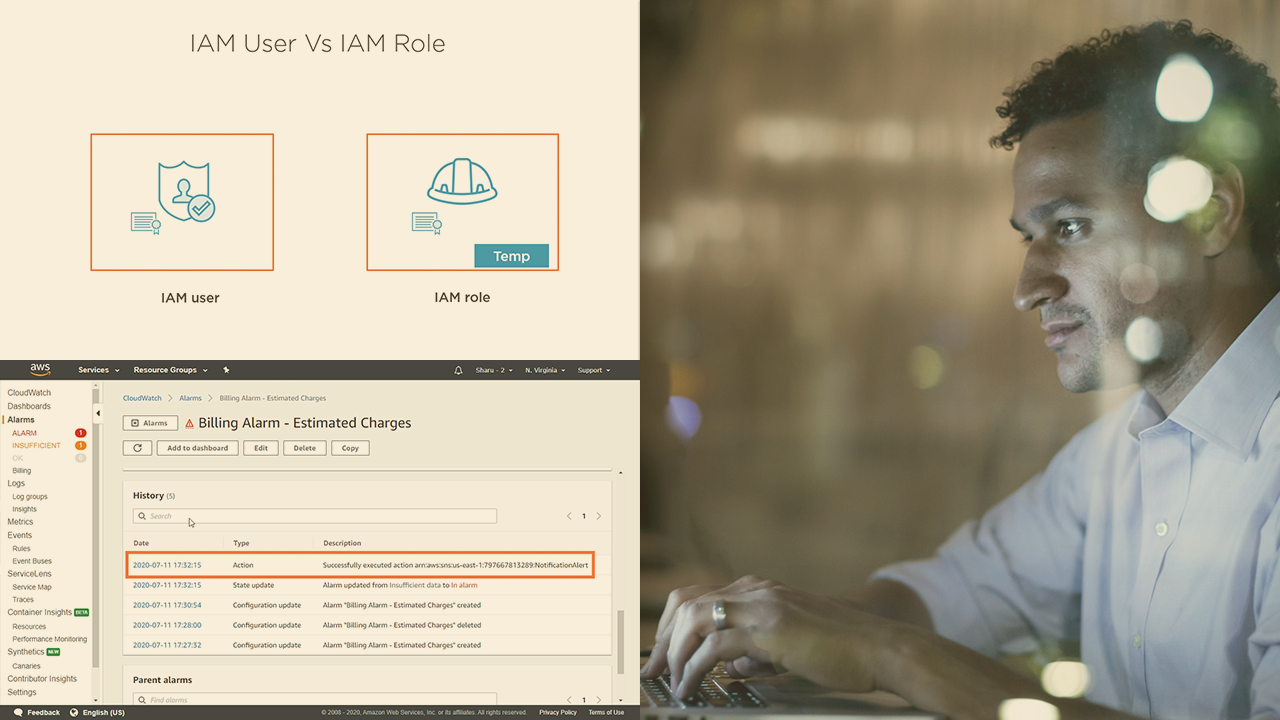Go to previous page of History

(569, 516)
